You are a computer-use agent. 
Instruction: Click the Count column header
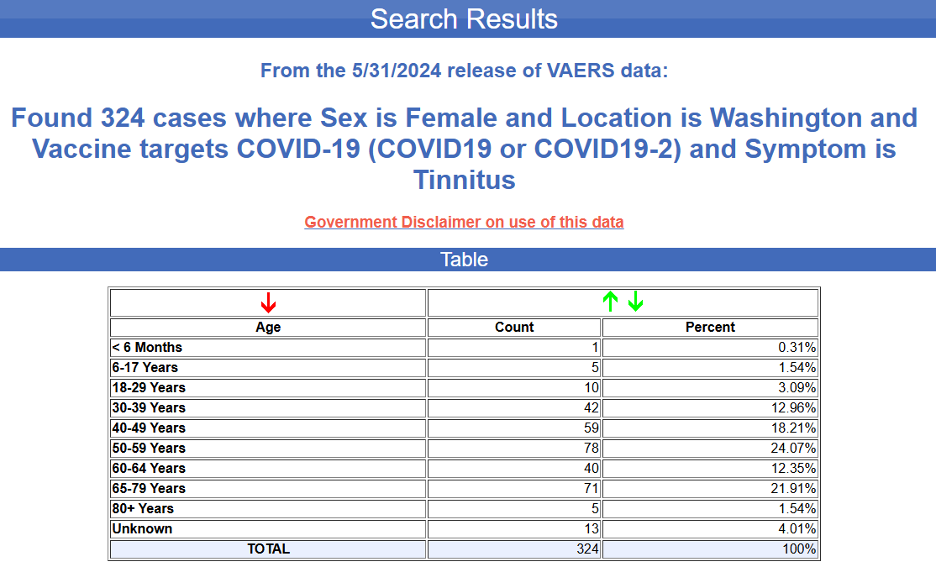click(x=514, y=327)
